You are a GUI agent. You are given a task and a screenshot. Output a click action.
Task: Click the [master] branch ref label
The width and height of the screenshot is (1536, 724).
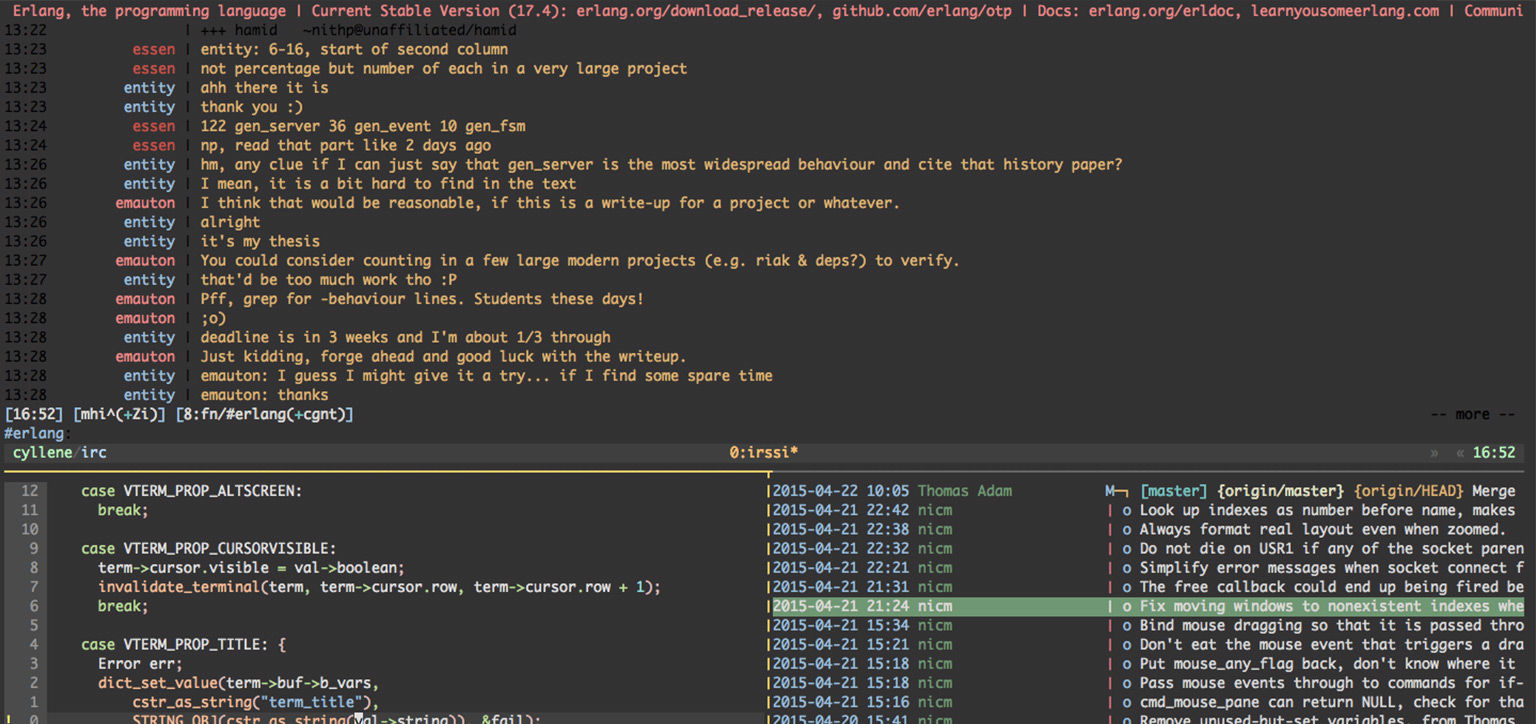coord(1175,491)
